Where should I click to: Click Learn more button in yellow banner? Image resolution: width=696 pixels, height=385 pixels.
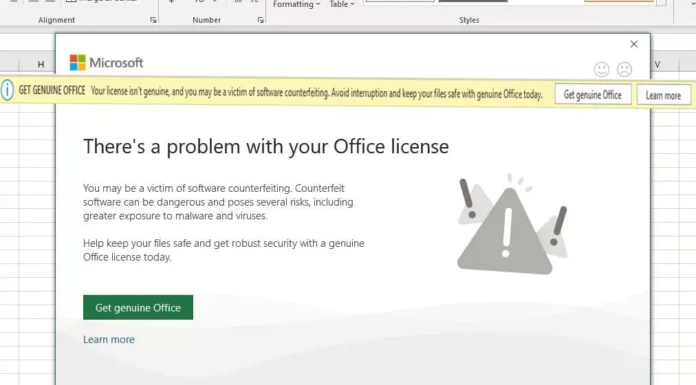pyautogui.click(x=663, y=95)
